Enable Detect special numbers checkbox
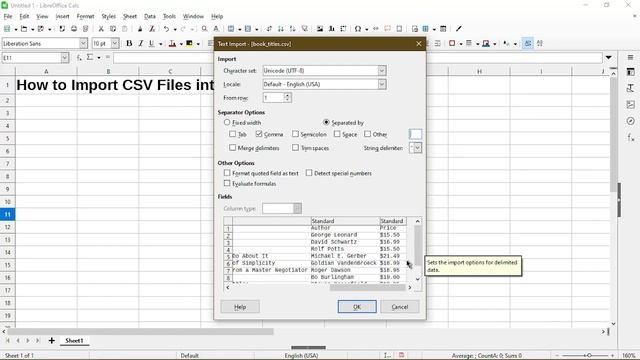This screenshot has height=360, width=640. 309,173
